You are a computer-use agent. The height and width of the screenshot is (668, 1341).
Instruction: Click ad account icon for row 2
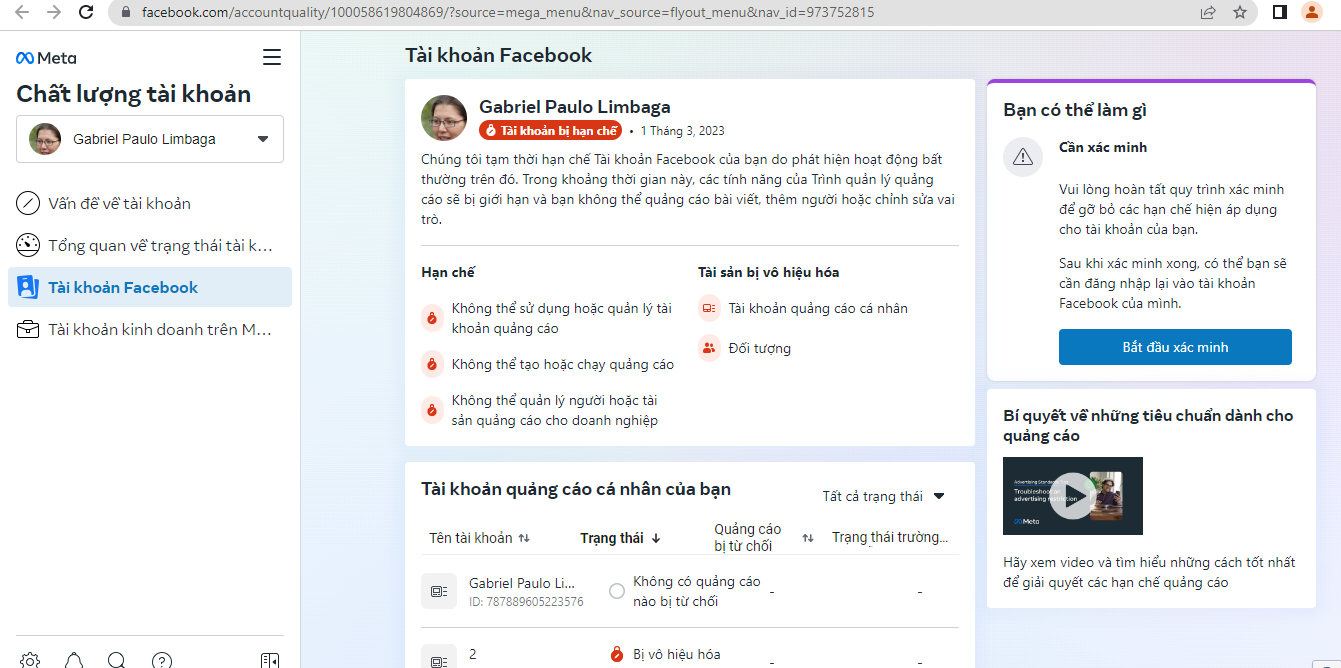[439, 656]
